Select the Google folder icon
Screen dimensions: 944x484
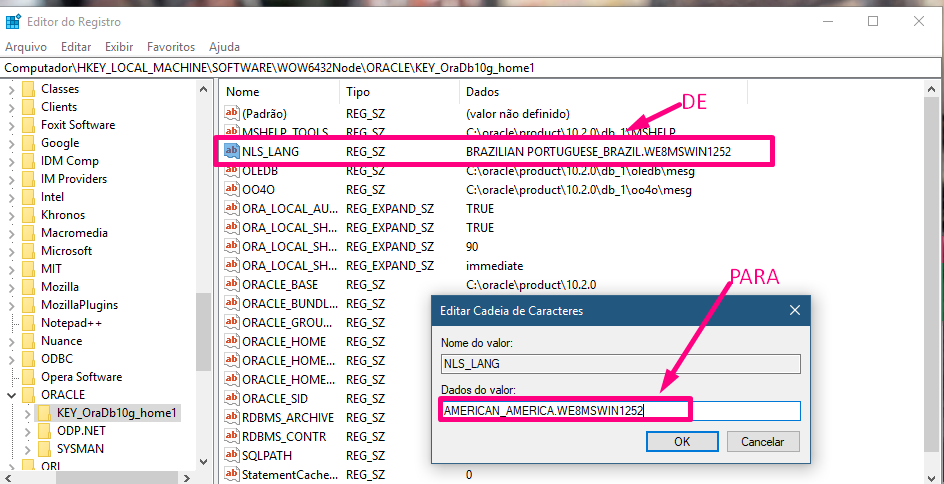28,143
